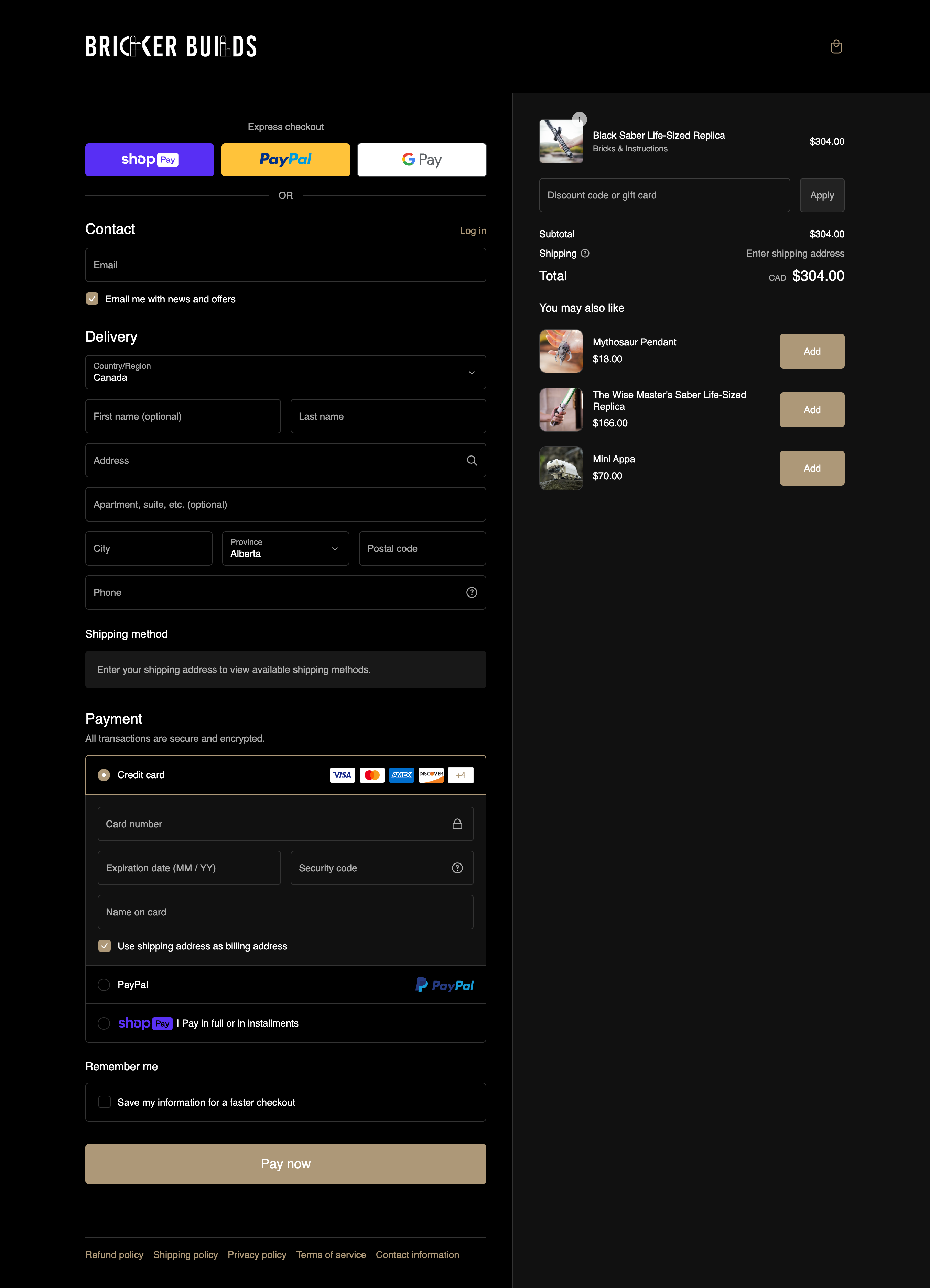Open the Province dropdown
The height and width of the screenshot is (1288, 930).
tap(285, 549)
